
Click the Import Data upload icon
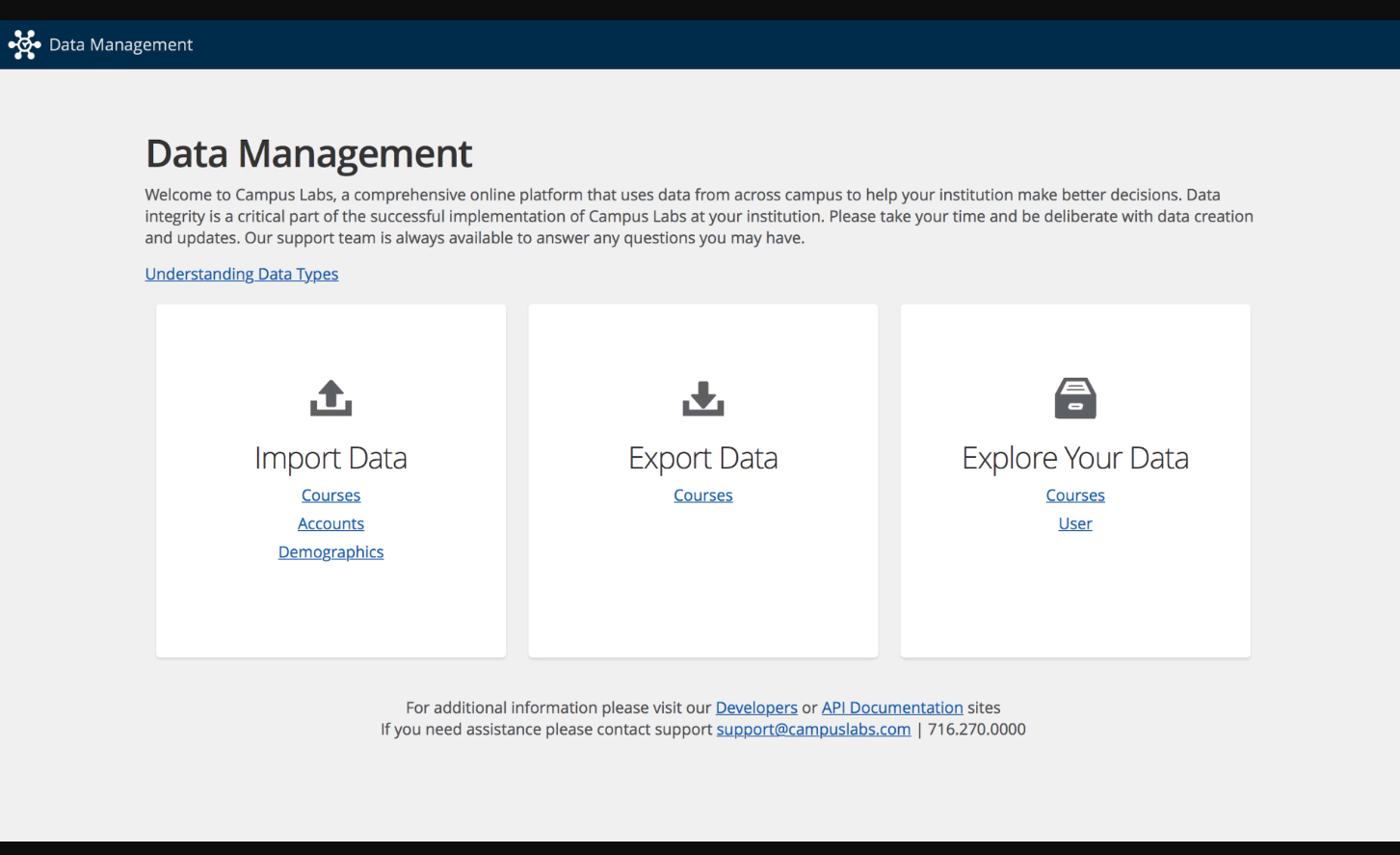(x=330, y=397)
